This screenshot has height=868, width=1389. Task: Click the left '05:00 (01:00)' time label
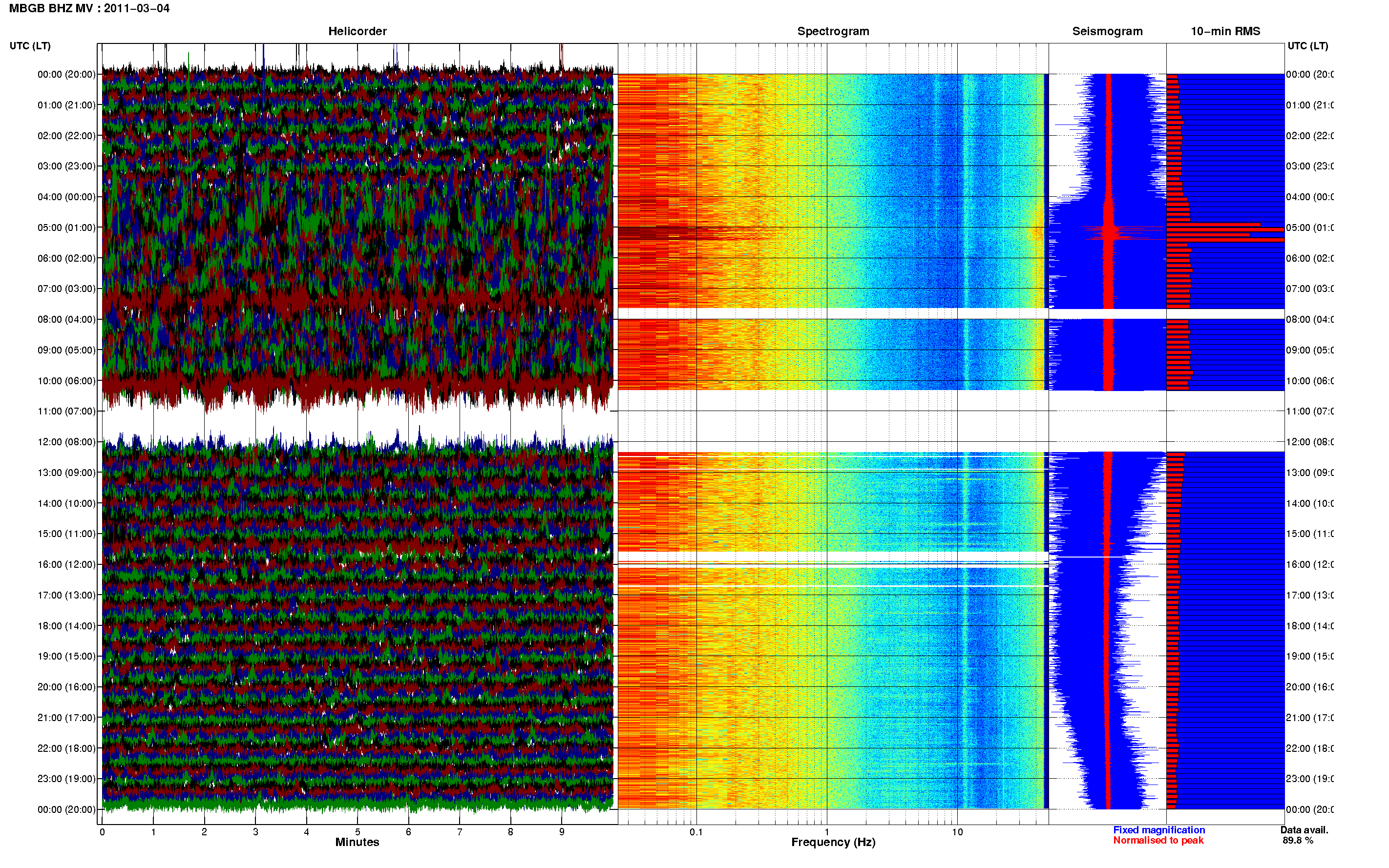click(66, 228)
